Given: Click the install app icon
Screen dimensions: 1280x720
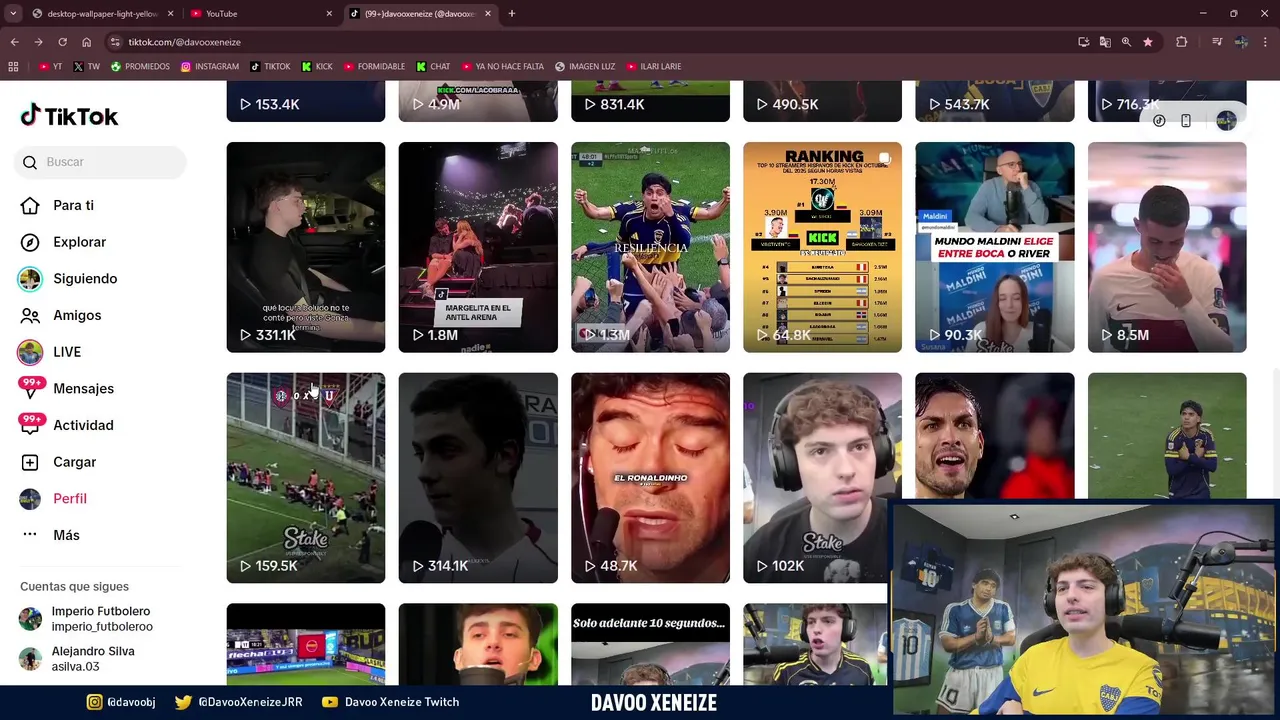Looking at the screenshot, I should pos(1083,42).
